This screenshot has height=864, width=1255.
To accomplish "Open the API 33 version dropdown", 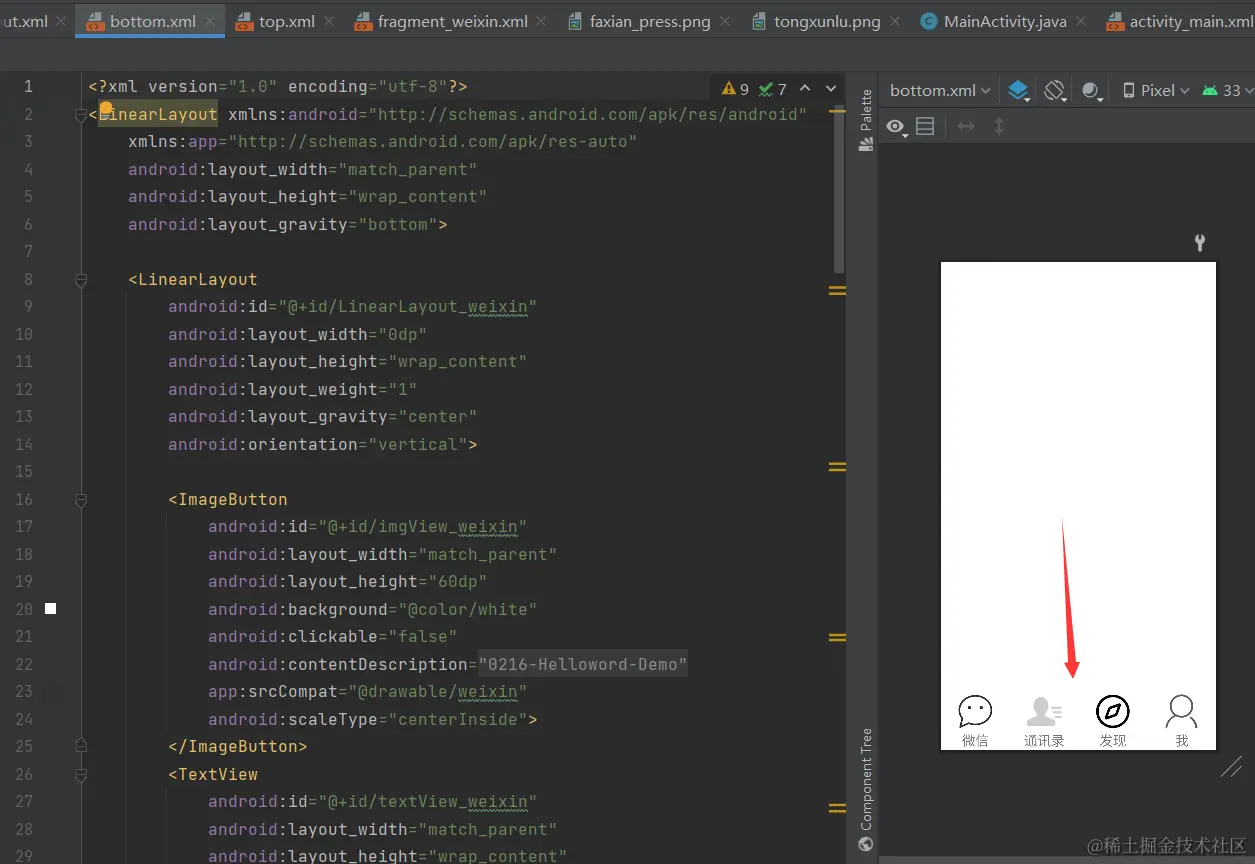I will 1227,90.
